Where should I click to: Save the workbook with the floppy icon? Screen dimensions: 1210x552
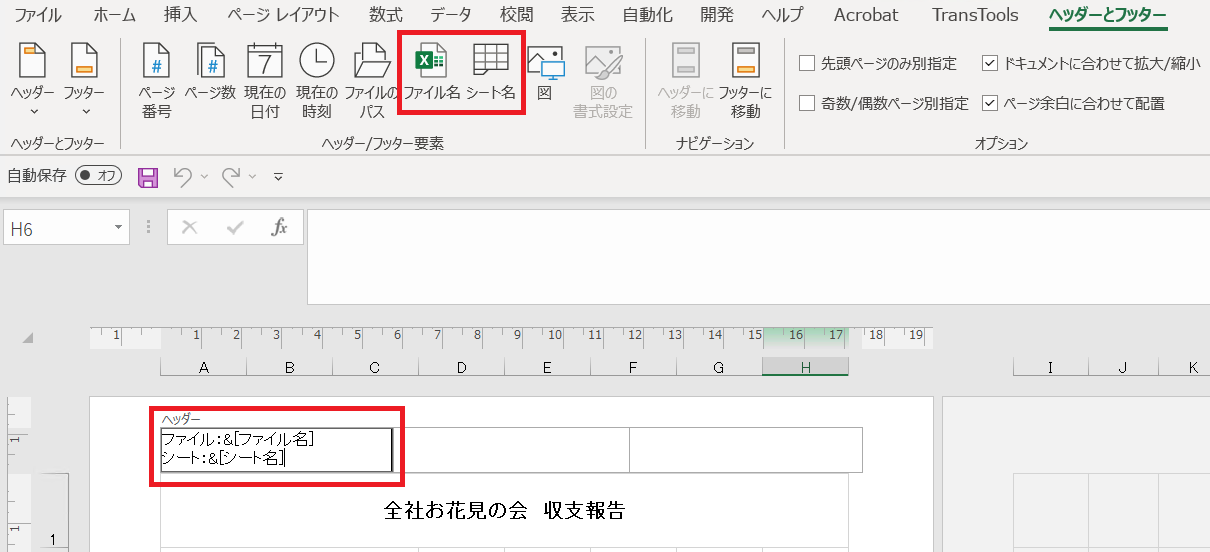[x=148, y=177]
